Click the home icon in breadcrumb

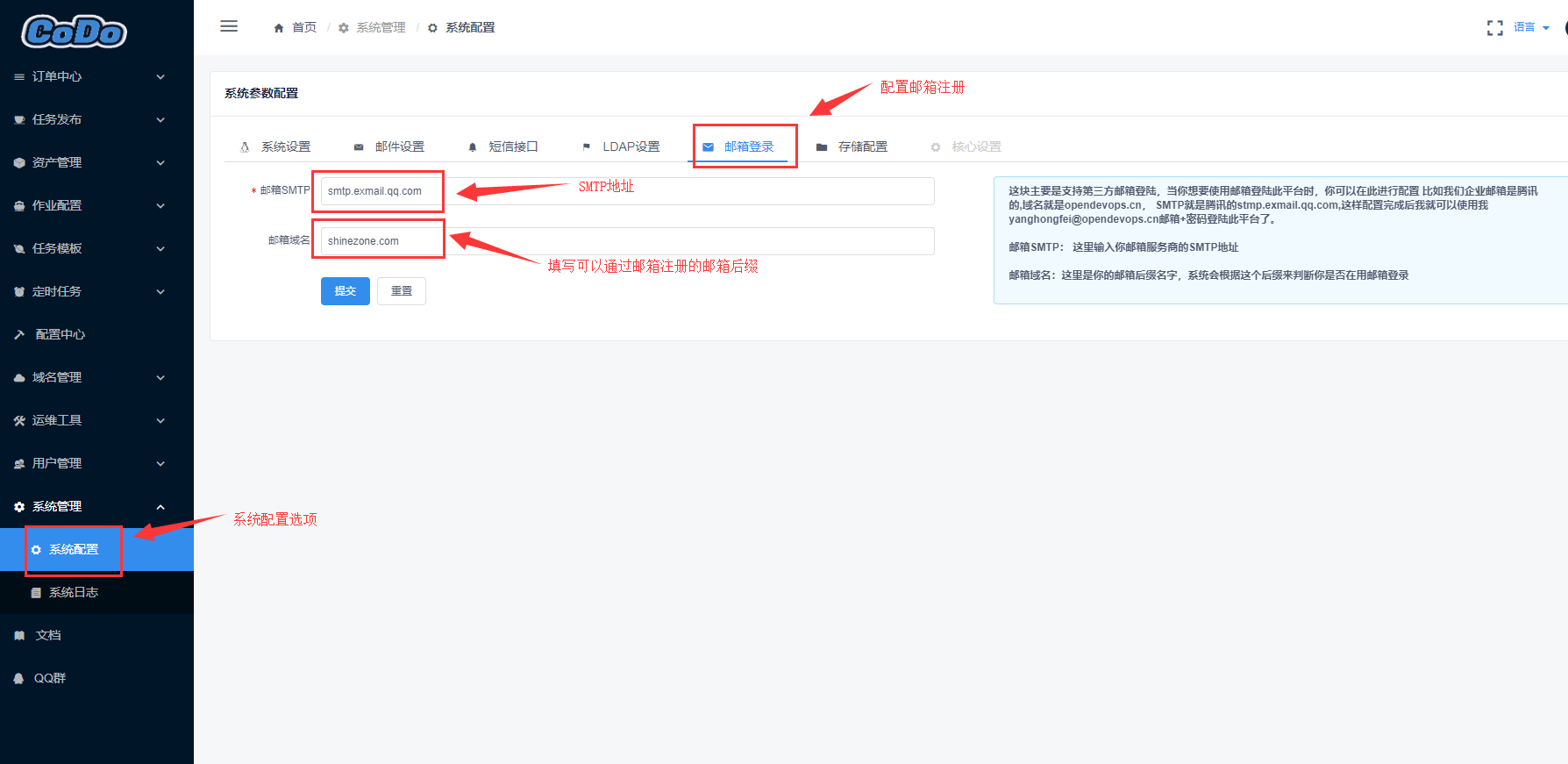click(279, 28)
